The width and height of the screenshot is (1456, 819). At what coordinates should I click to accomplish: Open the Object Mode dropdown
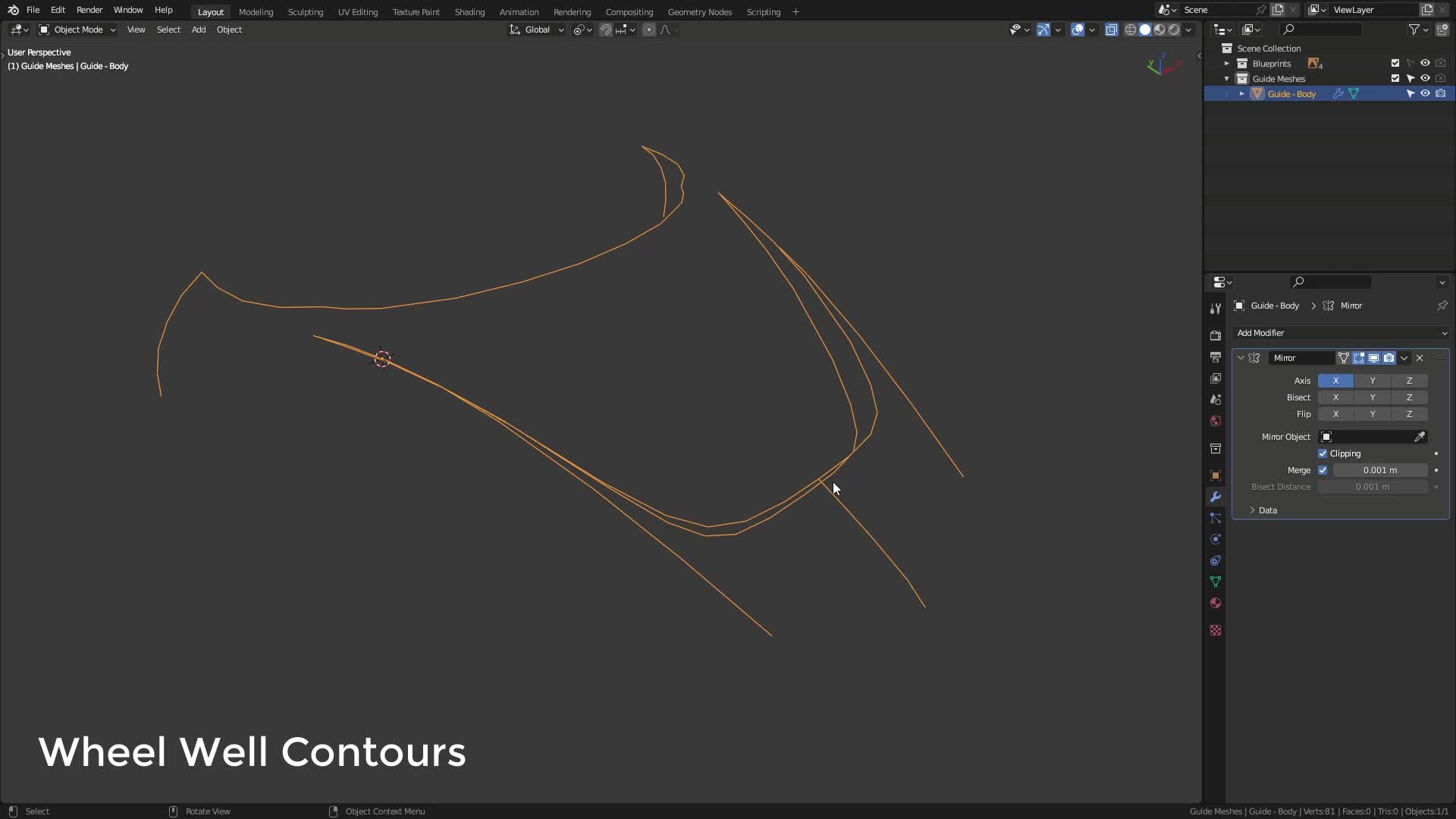coord(77,30)
